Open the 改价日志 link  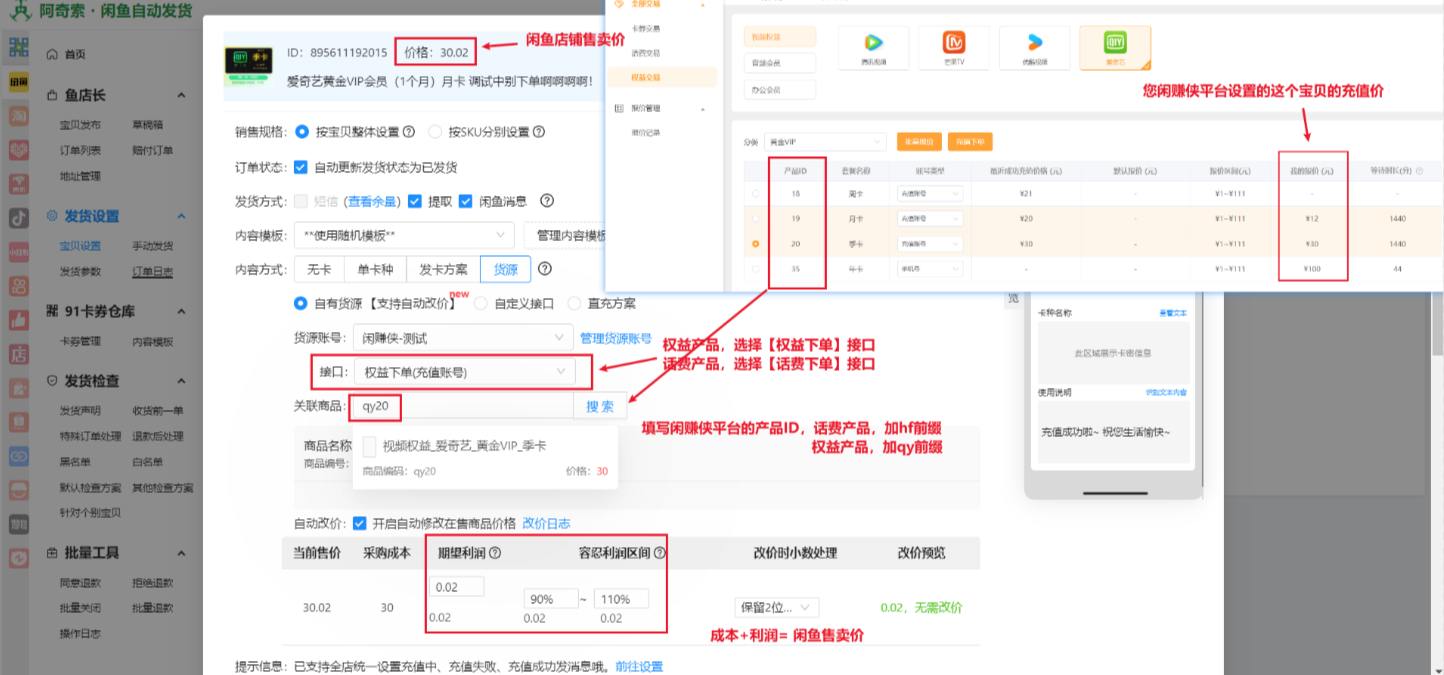(x=547, y=523)
